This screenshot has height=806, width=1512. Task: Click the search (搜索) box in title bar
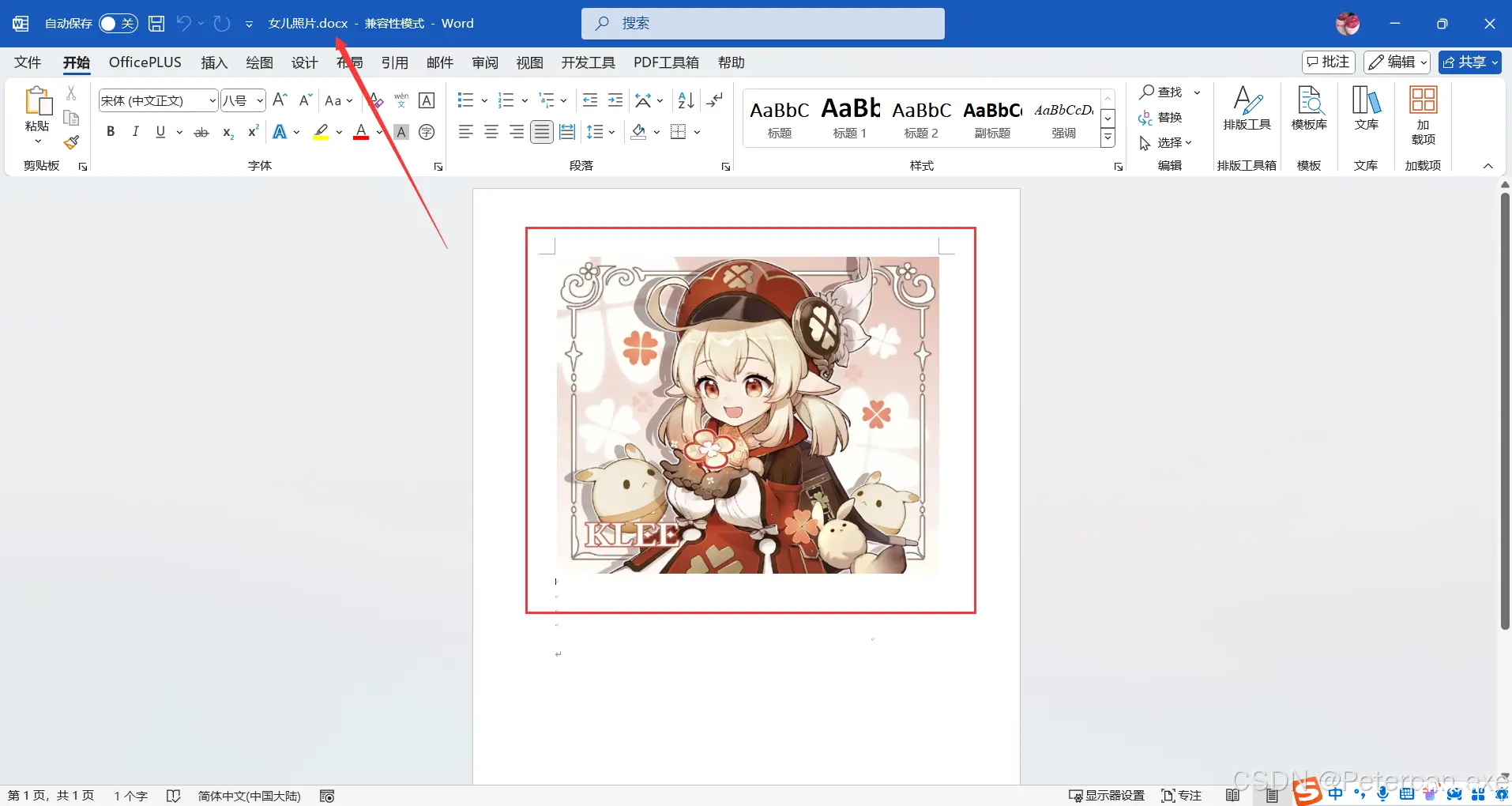pyautogui.click(x=763, y=24)
